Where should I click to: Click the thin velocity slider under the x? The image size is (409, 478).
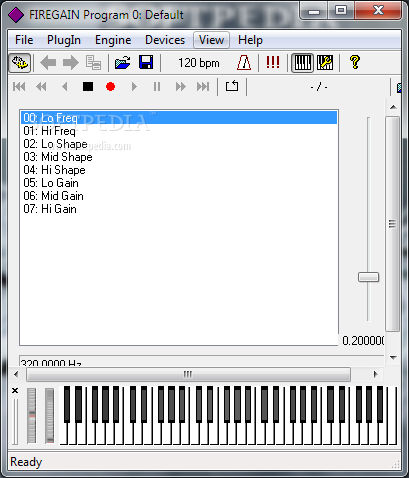click(15, 421)
